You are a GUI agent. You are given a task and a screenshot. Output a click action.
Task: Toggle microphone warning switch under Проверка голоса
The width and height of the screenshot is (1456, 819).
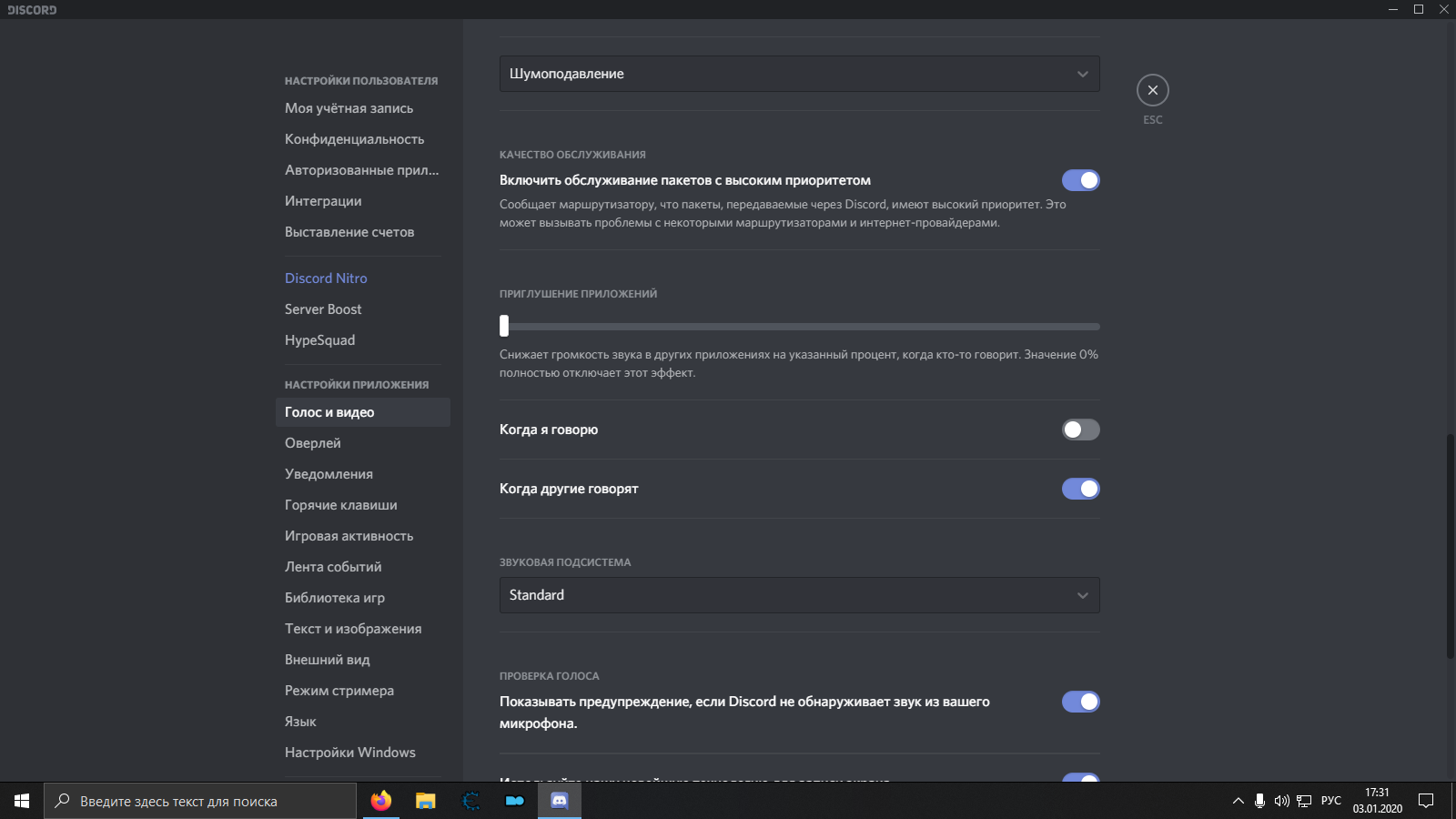(1080, 702)
